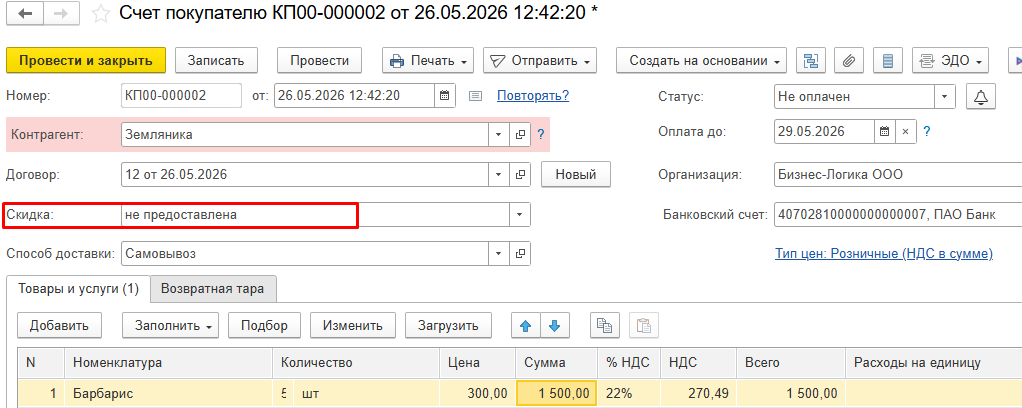Go forward with the right arrow button

click(x=61, y=14)
